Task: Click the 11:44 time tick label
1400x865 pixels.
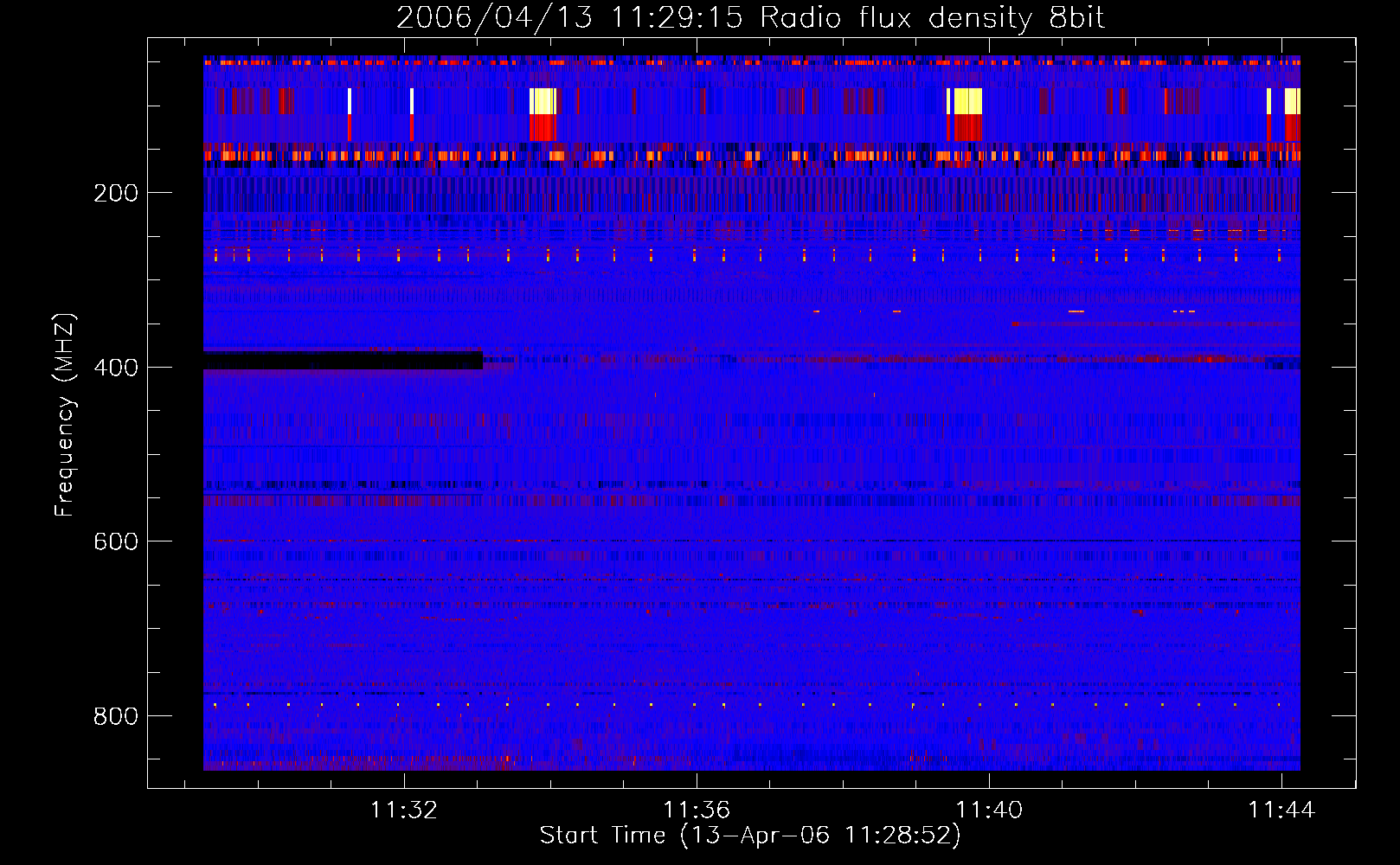Action: point(1281,810)
